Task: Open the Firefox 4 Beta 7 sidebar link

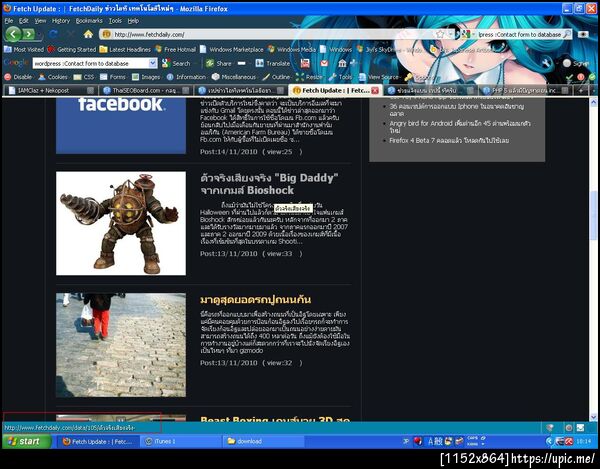Action: (449, 140)
